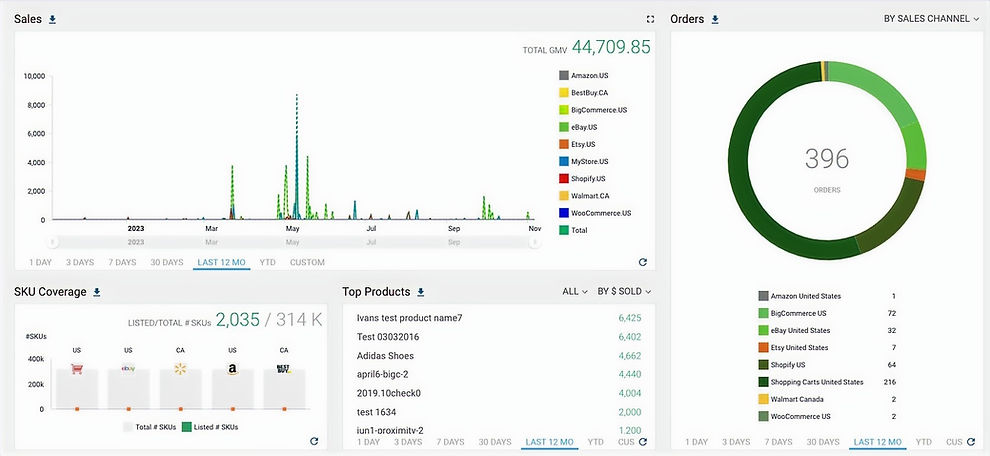Image resolution: width=990 pixels, height=456 pixels.
Task: Refresh the SKU Coverage panel
Action: [314, 441]
